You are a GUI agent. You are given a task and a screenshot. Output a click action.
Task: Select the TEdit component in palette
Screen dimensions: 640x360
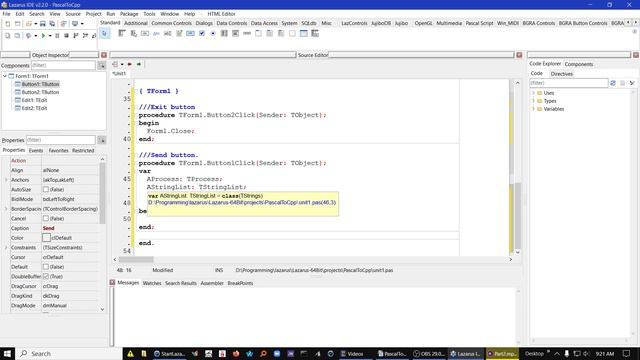167,33
